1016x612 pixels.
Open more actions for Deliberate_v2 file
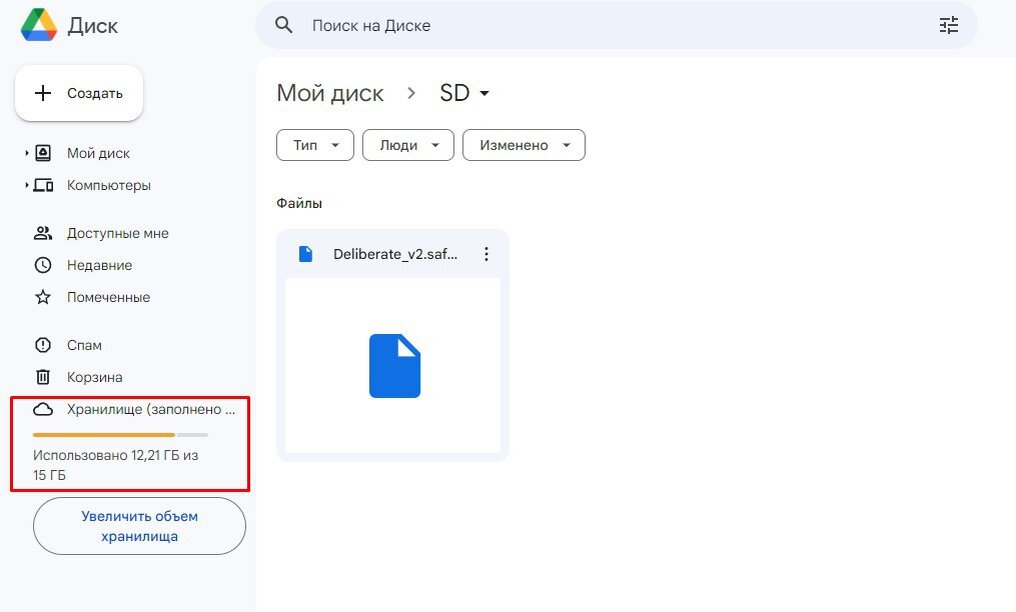click(x=486, y=254)
